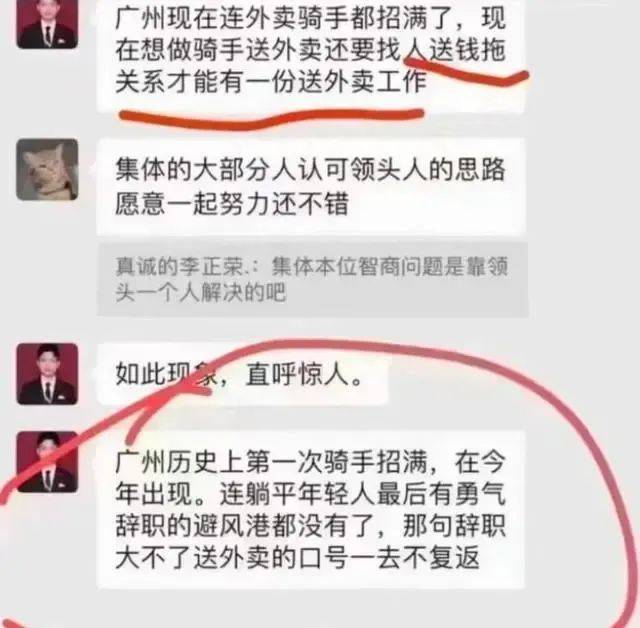The height and width of the screenshot is (628, 640).
Task: Tap the cat profile avatar
Action: click(47, 169)
